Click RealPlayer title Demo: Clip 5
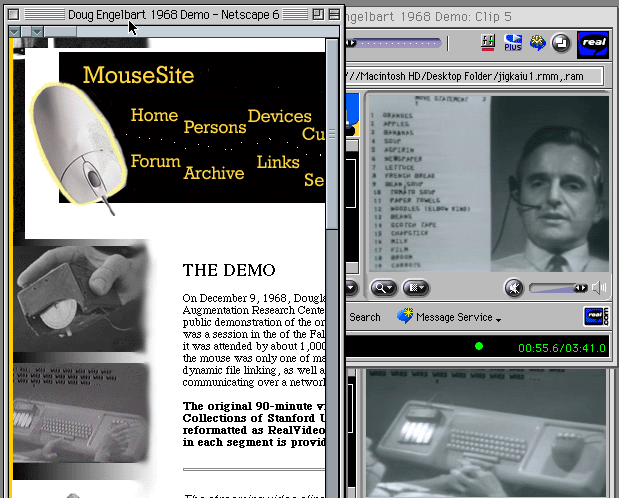 pyautogui.click(x=428, y=17)
